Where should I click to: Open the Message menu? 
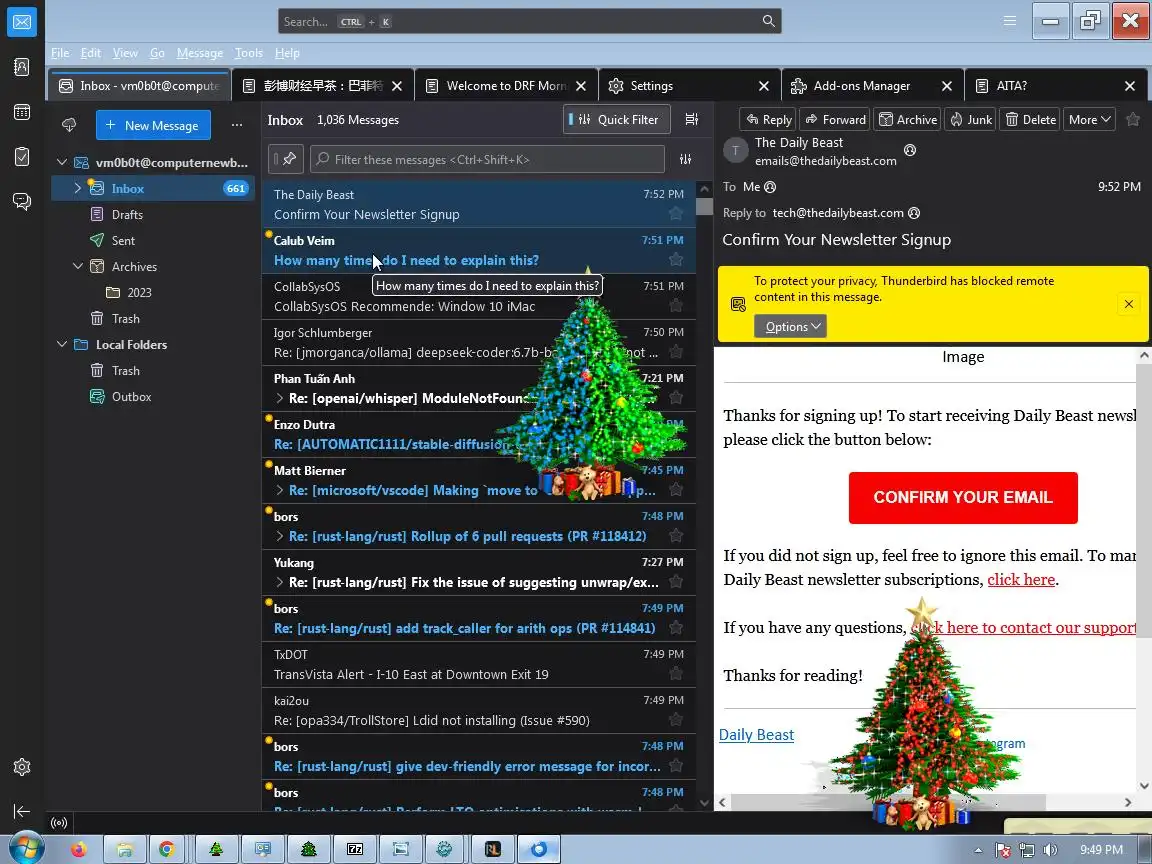[x=200, y=53]
